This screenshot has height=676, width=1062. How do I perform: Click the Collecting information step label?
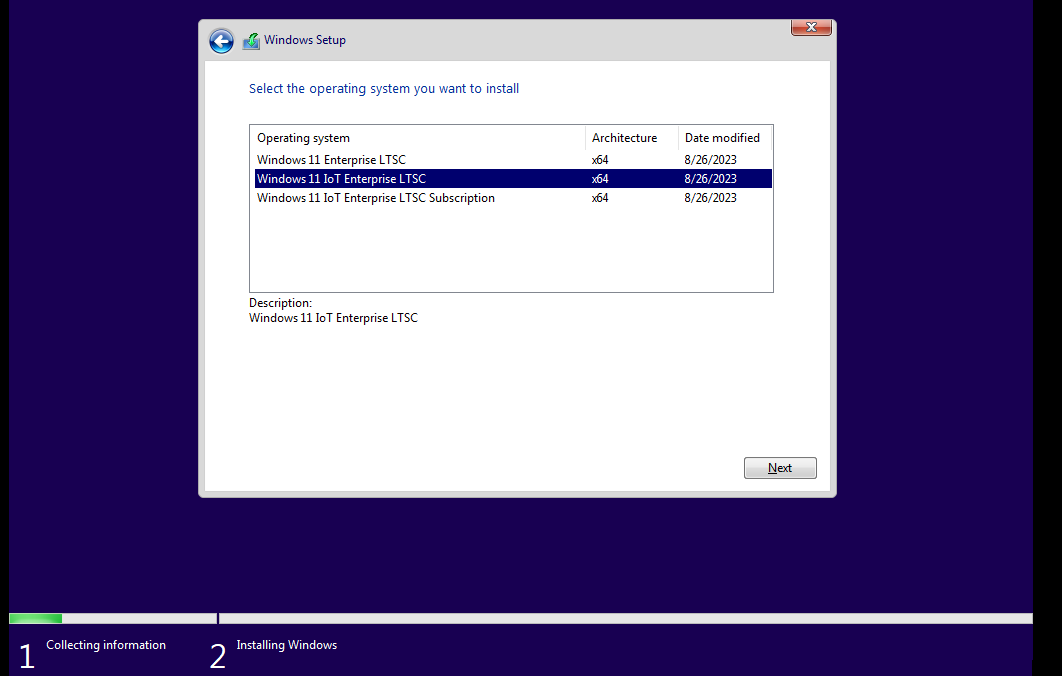click(106, 645)
